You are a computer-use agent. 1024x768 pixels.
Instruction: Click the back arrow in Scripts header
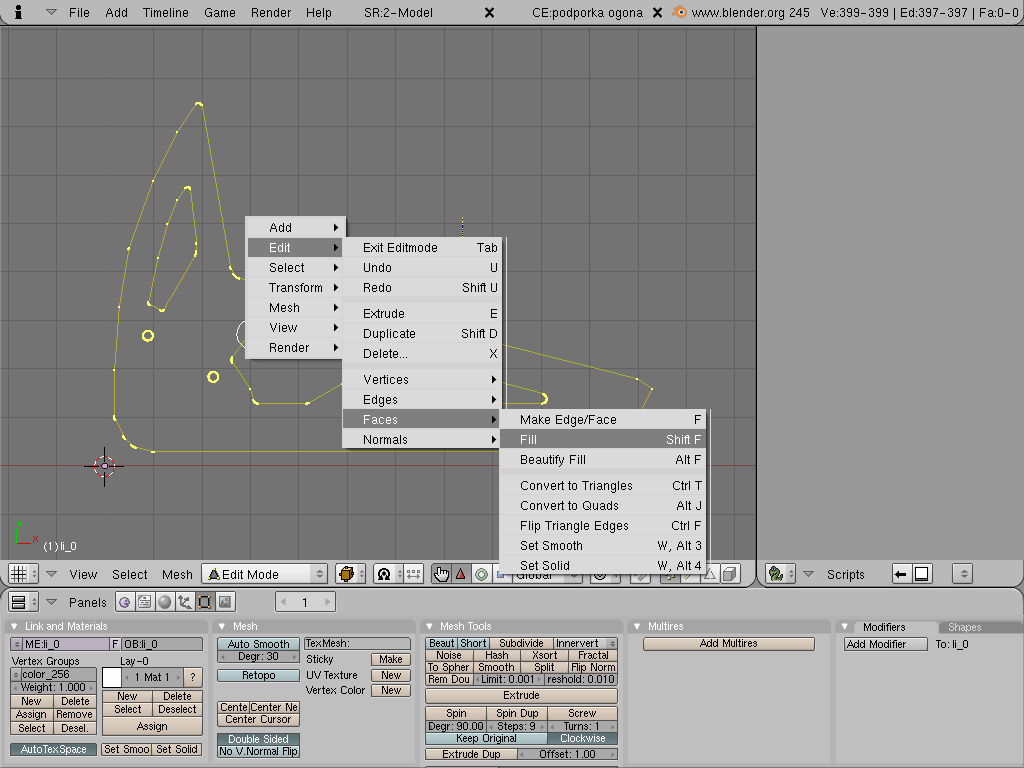tap(901, 574)
